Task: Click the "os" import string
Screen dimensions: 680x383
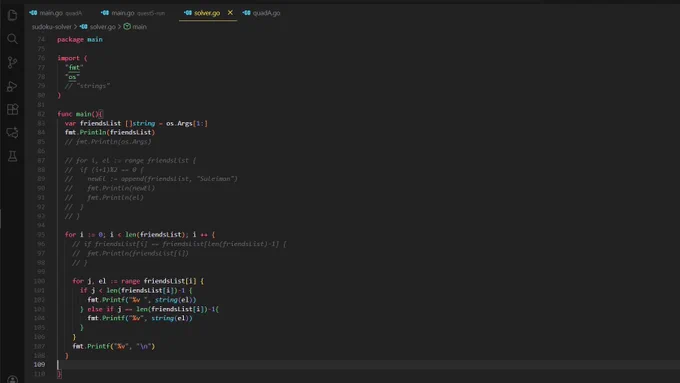Action: 72,77
